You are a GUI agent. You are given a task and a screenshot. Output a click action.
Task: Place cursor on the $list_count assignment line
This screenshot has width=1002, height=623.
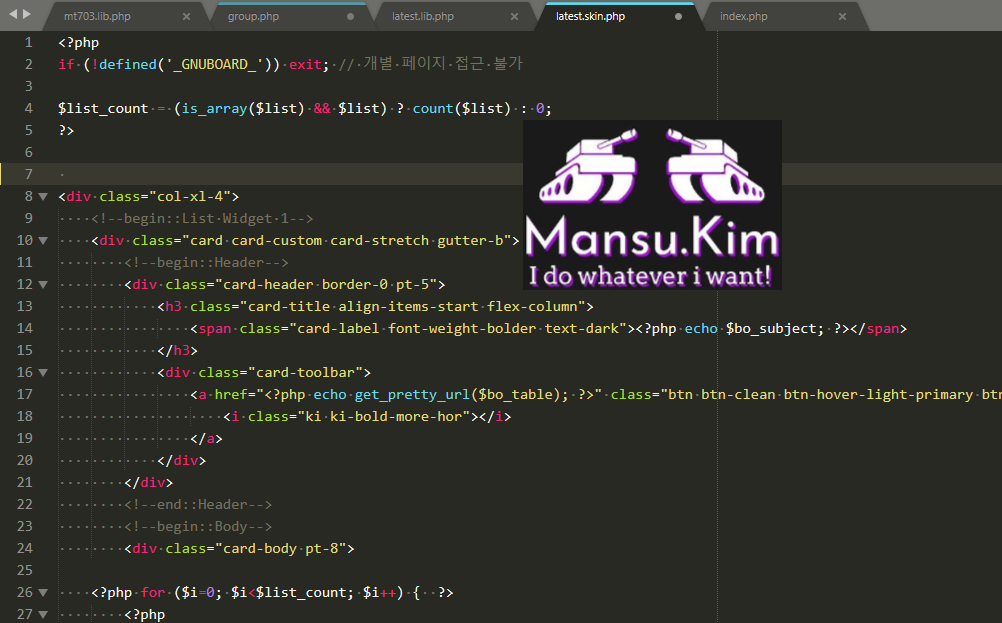[300, 109]
